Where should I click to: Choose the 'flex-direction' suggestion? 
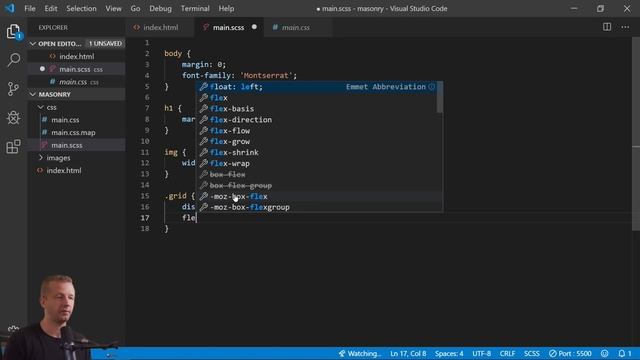click(316, 120)
